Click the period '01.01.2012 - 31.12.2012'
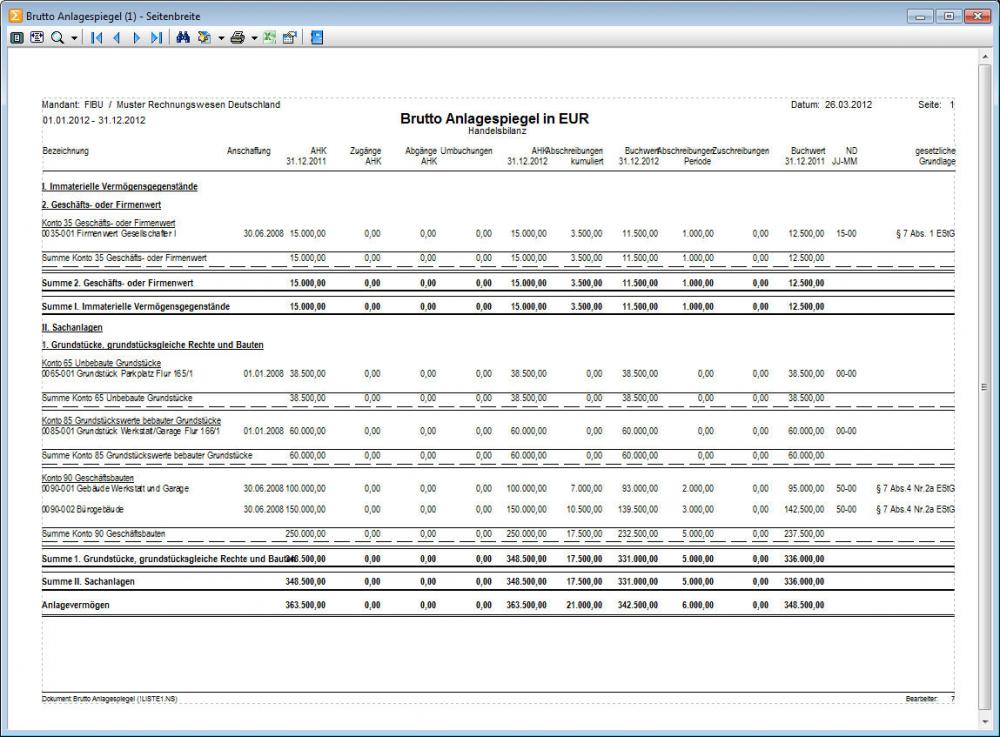Image resolution: width=1000 pixels, height=737 pixels. coord(94,120)
